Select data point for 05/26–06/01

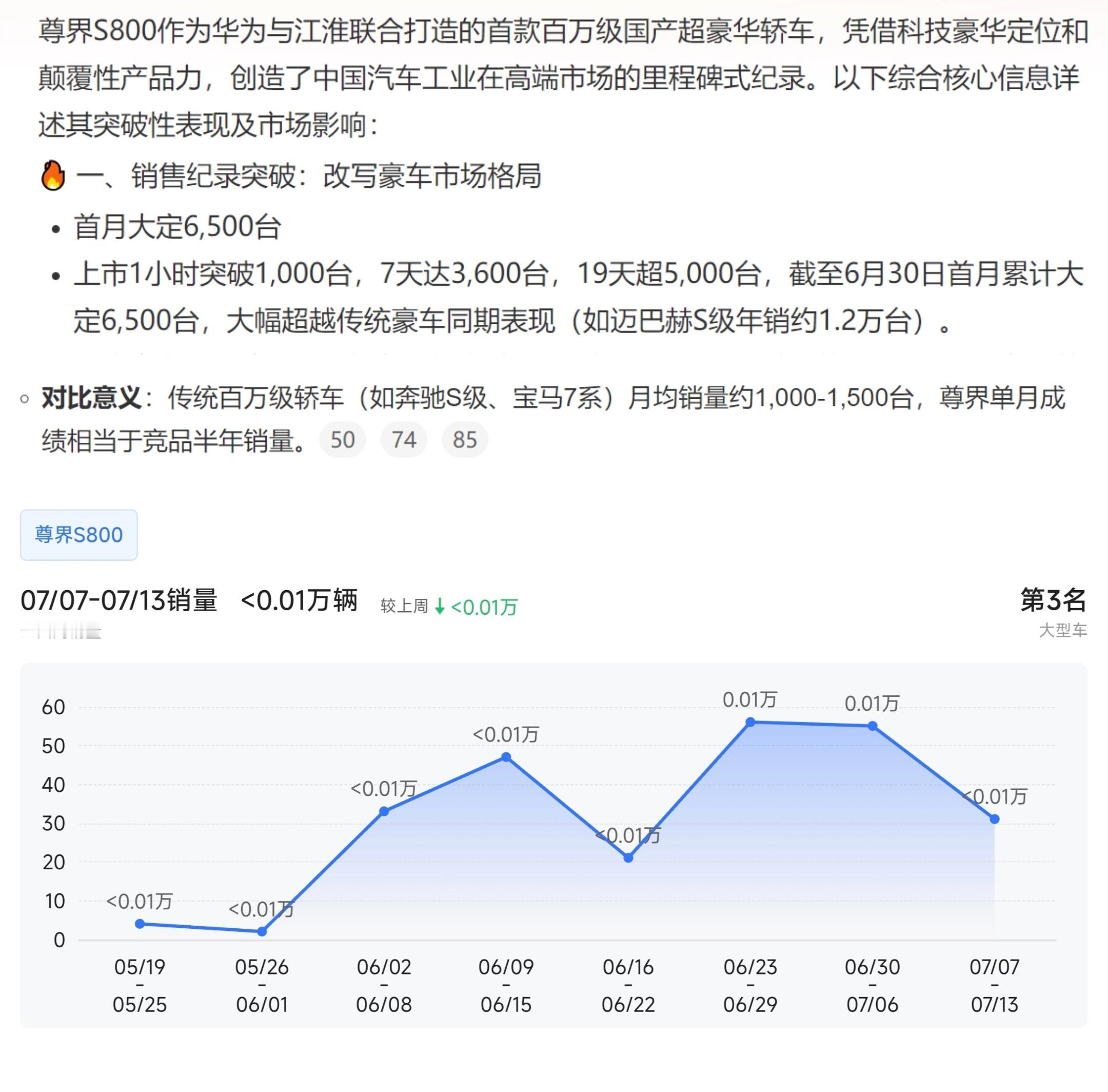(x=262, y=931)
